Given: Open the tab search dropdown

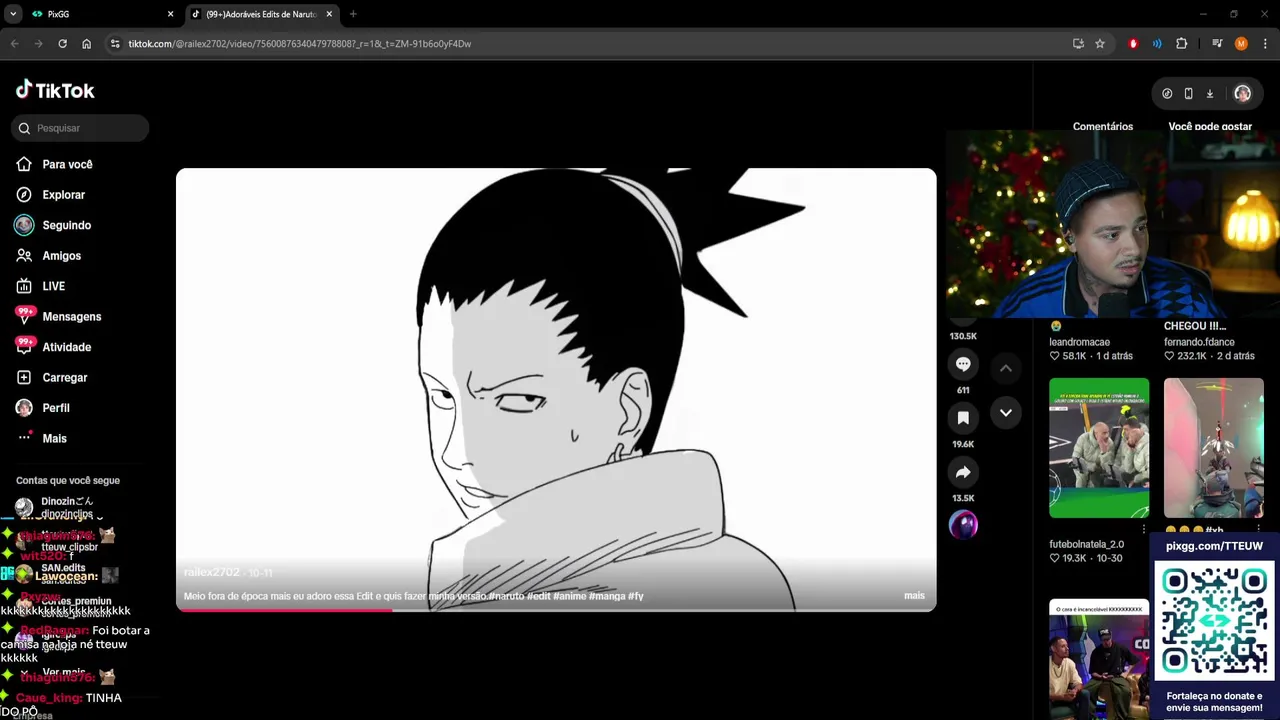Looking at the screenshot, I should [13, 14].
